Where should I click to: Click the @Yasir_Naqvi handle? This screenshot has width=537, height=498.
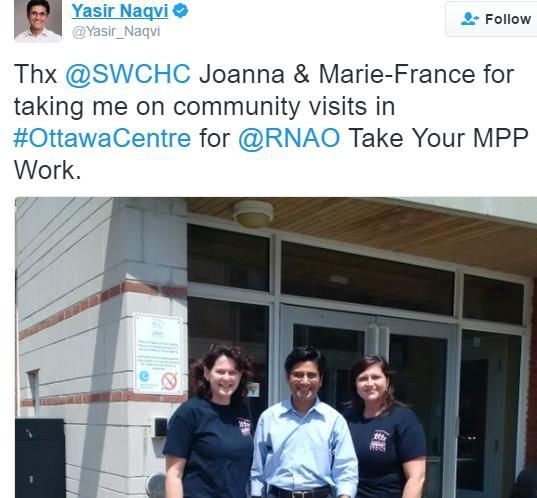pyautogui.click(x=116, y=32)
